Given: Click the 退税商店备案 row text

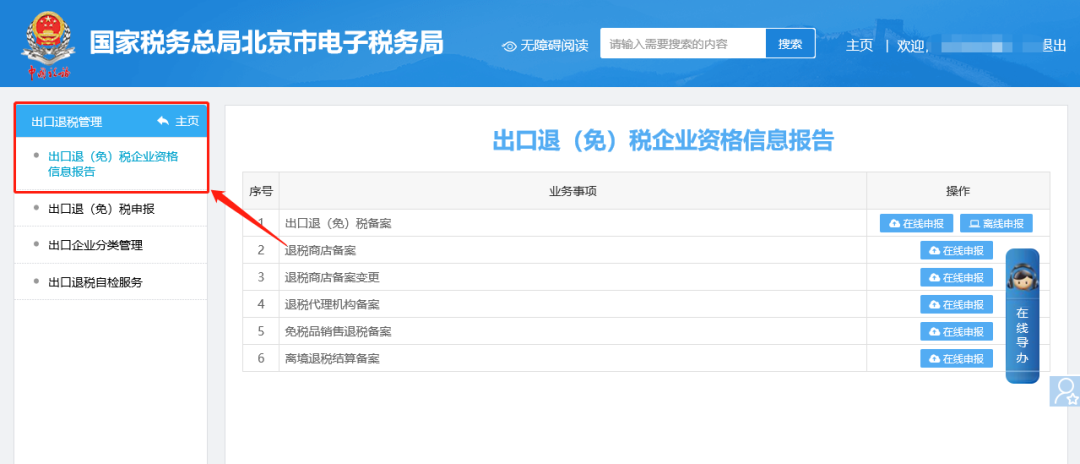Looking at the screenshot, I should pyautogui.click(x=320, y=251).
